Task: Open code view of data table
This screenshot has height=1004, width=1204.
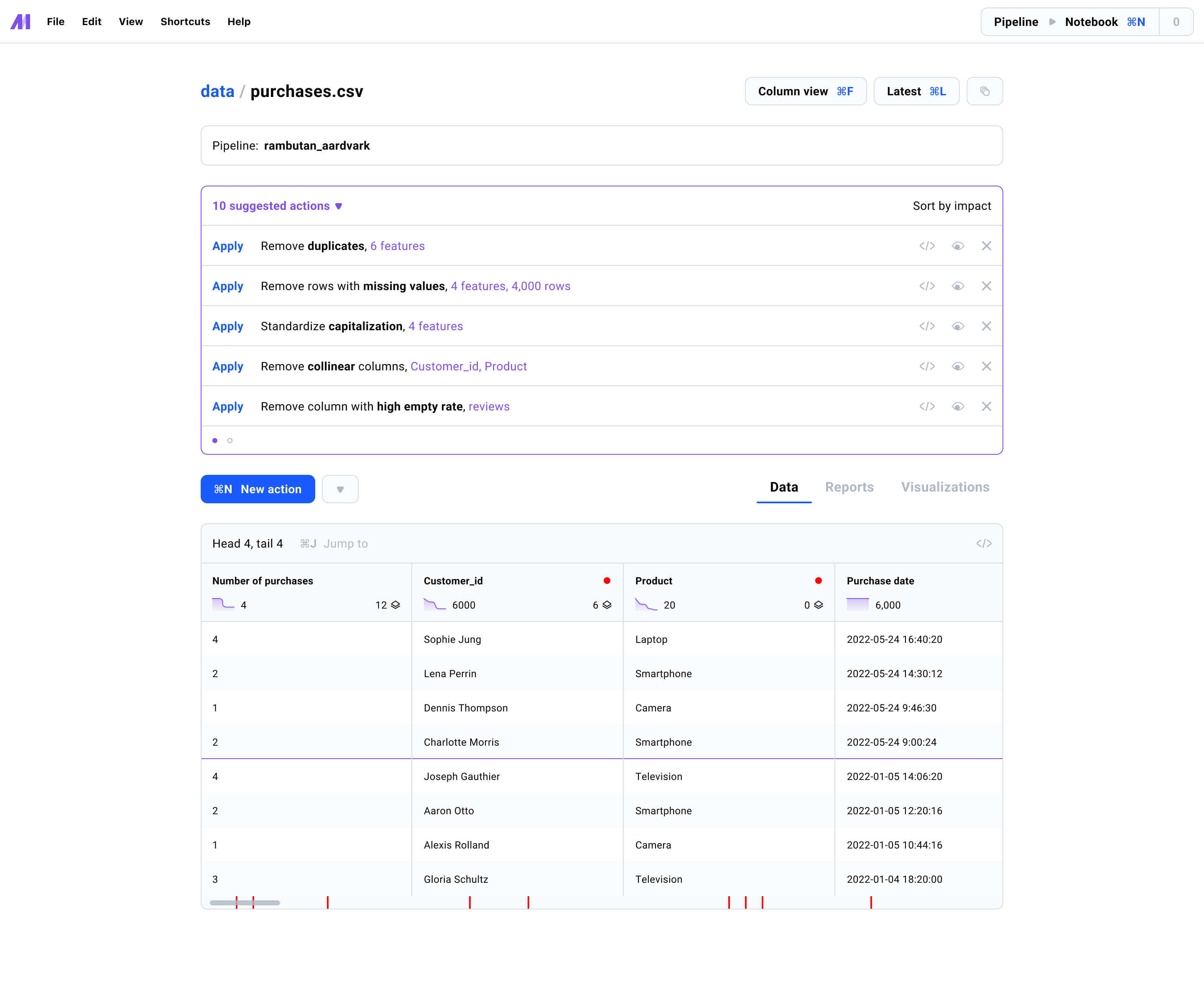Action: pos(983,543)
